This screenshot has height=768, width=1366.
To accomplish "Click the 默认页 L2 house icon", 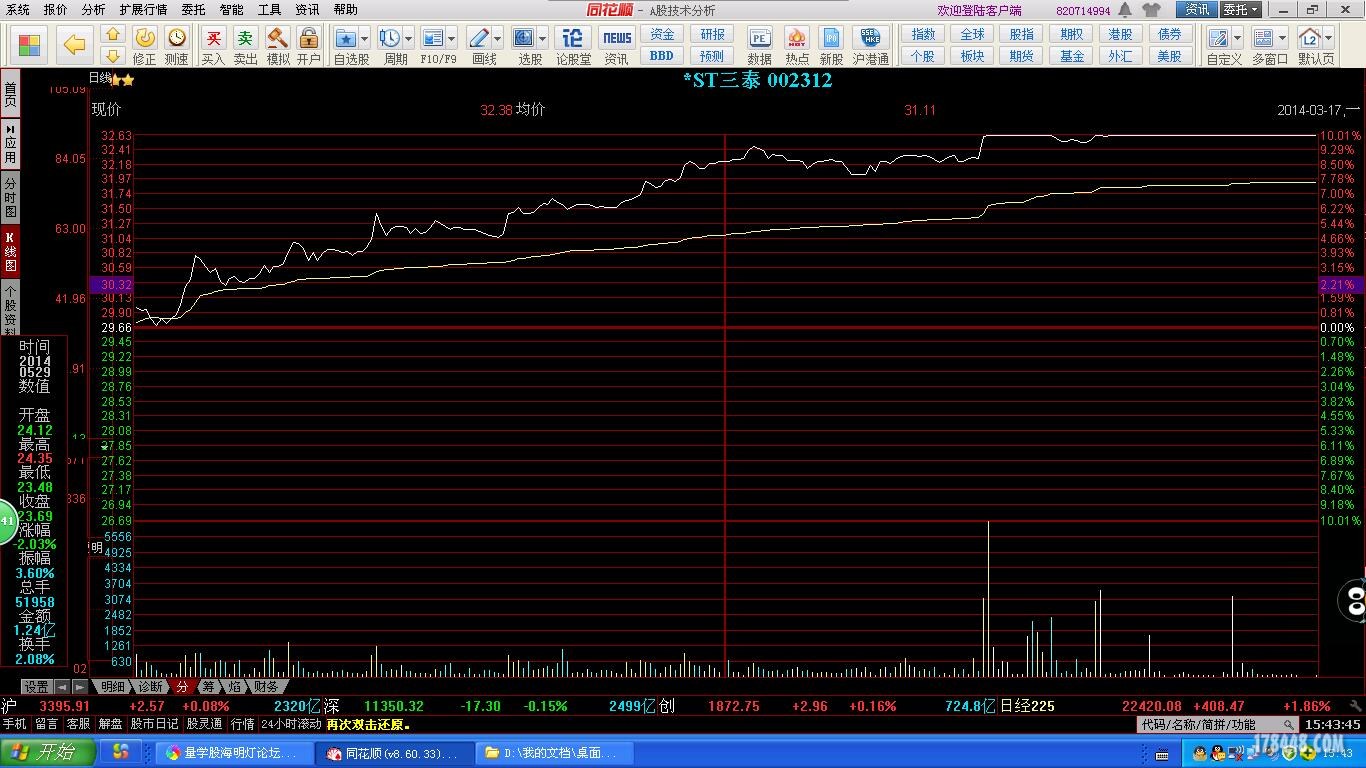I will pos(1309,38).
